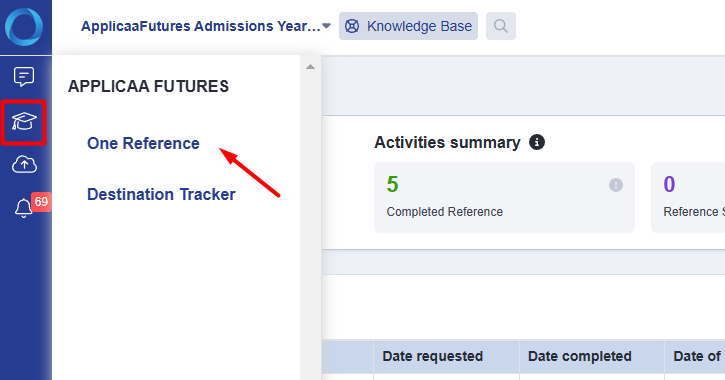
Task: Click the magnifier search icon button
Action: pyautogui.click(x=501, y=26)
